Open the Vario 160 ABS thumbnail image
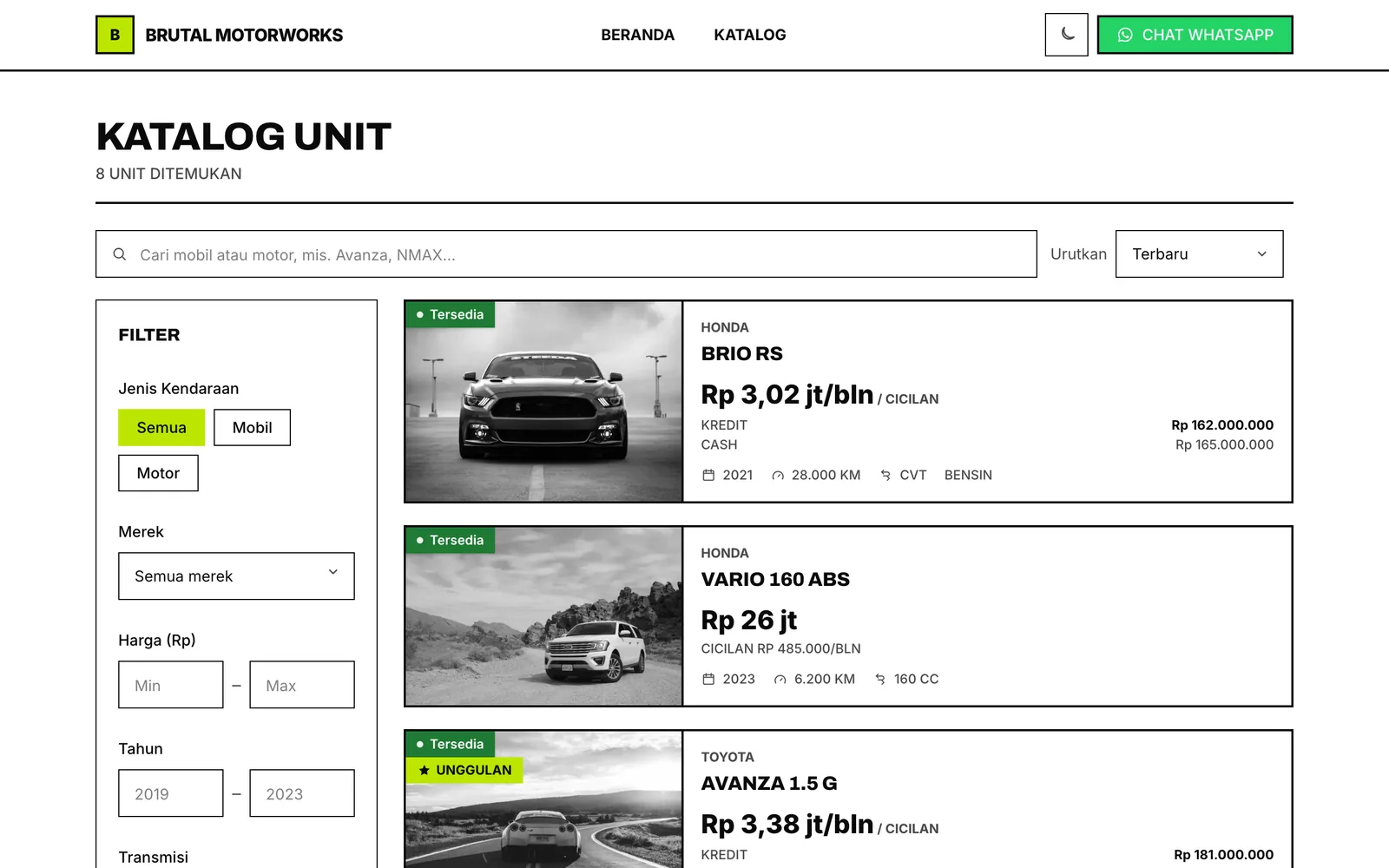Screen dimensions: 1389x868 543,616
